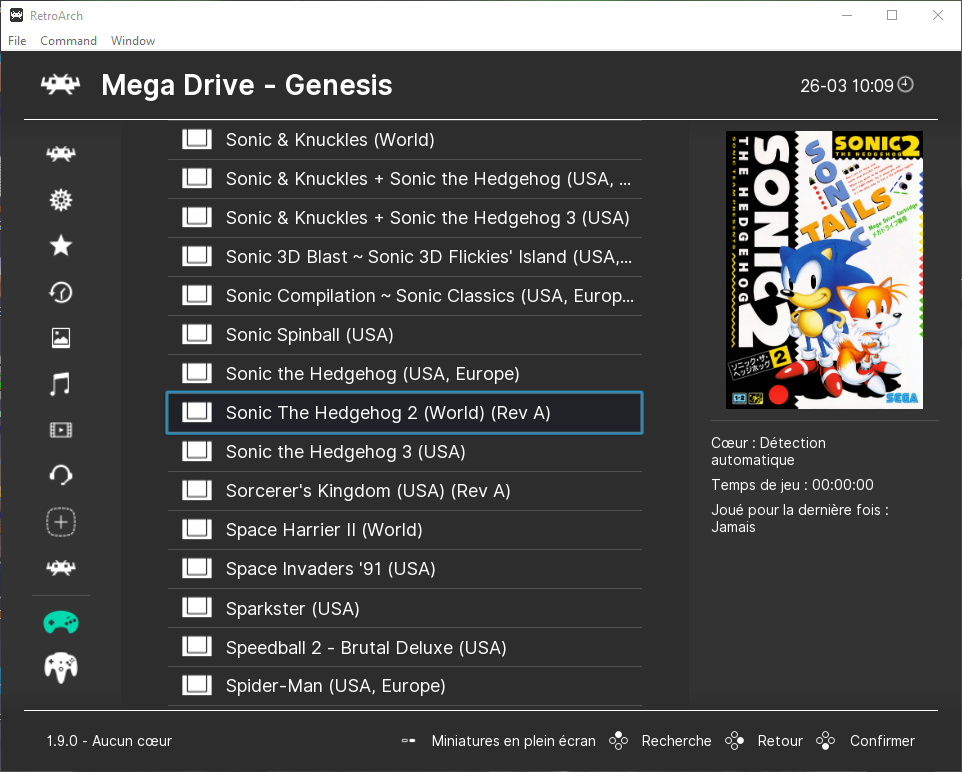Screen dimensions: 962x772
Task: Click cartridge icon beside Sparkster (USA)
Action: tap(197, 608)
